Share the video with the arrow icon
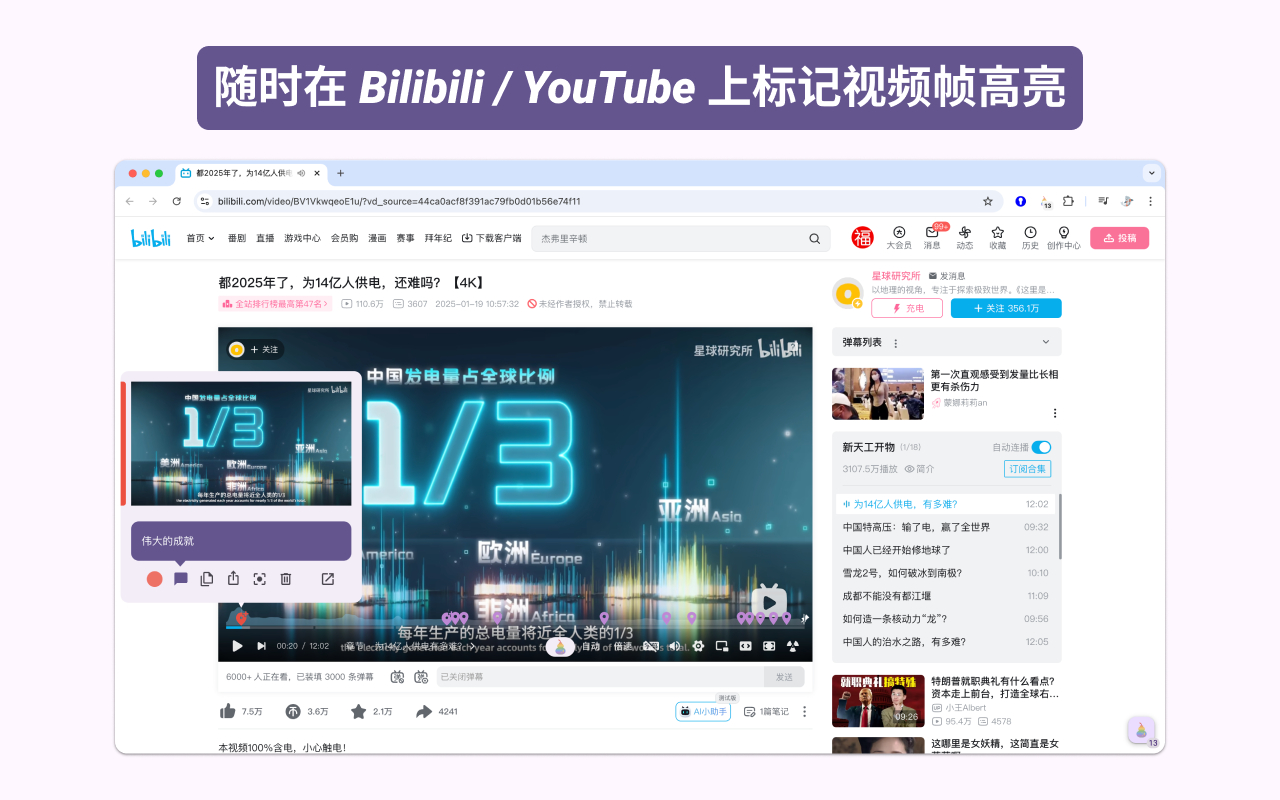Image resolution: width=1280 pixels, height=800 pixels. pyautogui.click(x=424, y=711)
